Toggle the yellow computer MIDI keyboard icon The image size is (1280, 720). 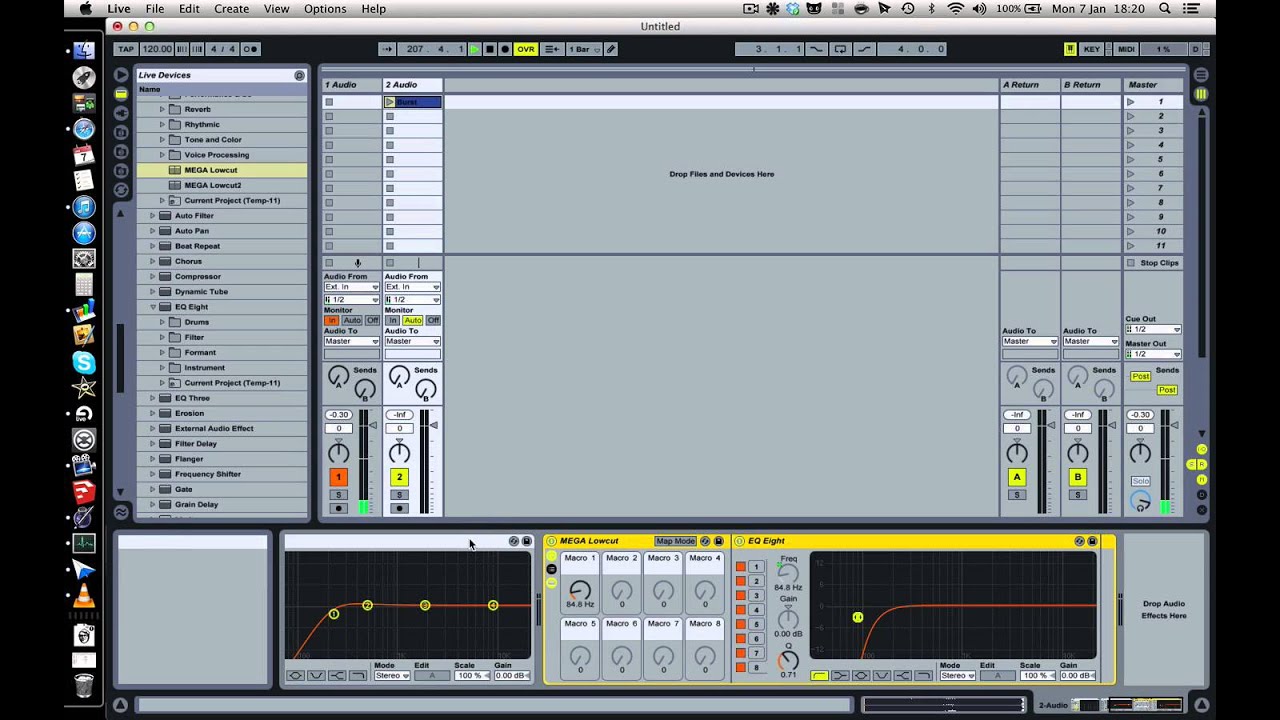pos(1070,49)
